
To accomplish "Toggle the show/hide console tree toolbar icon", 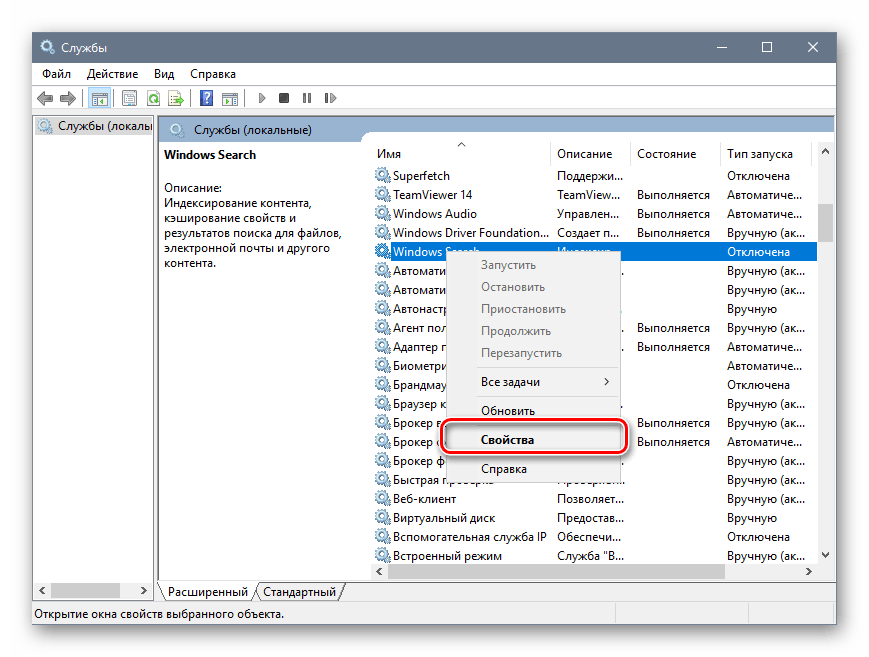I will pyautogui.click(x=100, y=99).
